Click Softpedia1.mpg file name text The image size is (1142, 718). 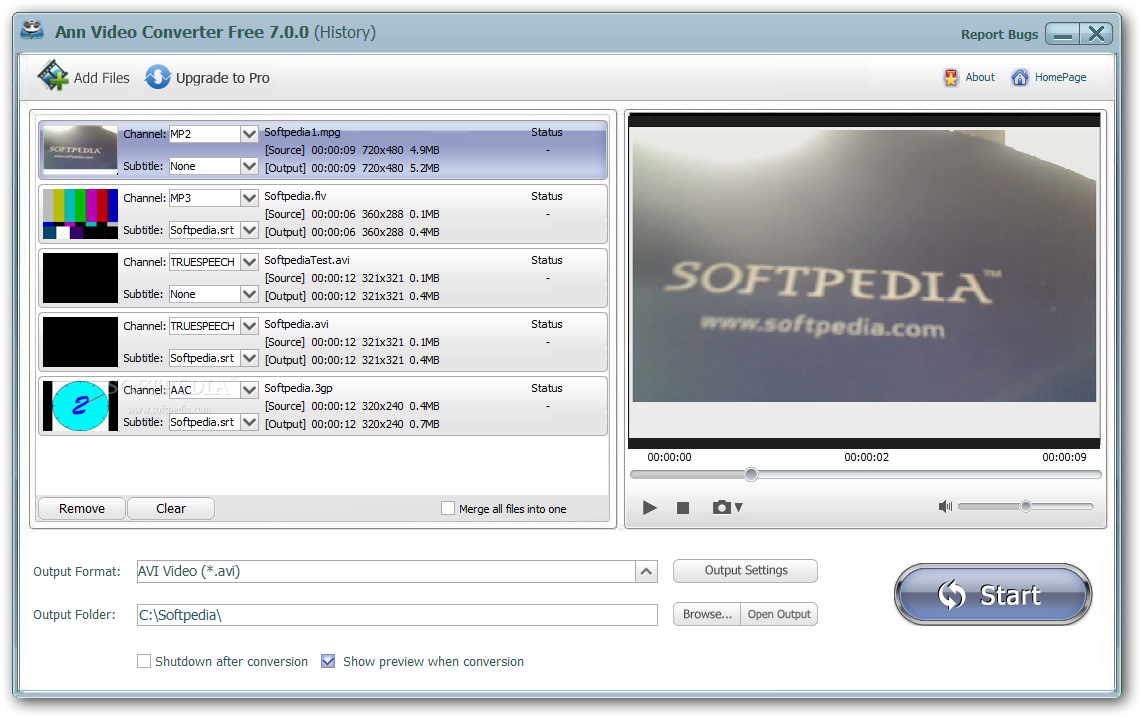click(302, 132)
